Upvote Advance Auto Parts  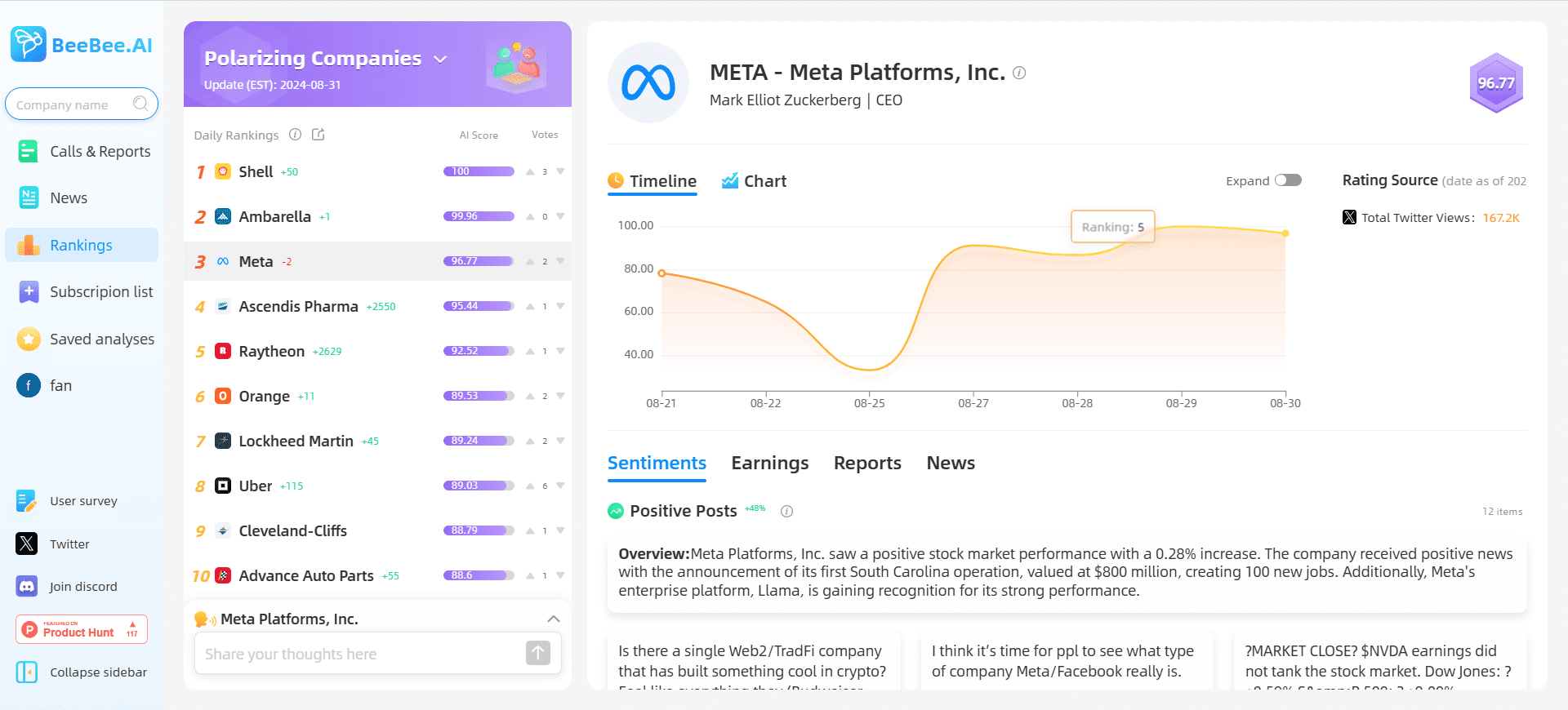click(530, 575)
